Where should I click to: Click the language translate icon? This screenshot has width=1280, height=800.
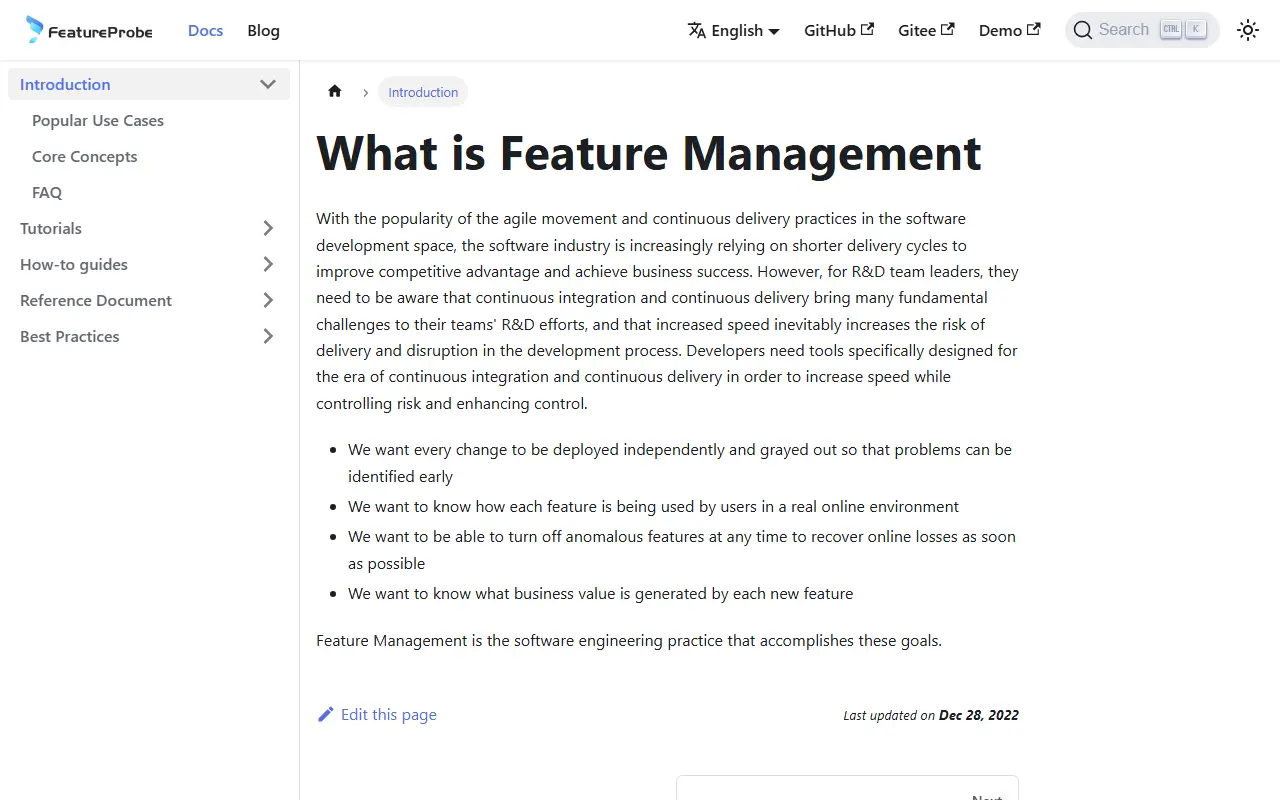click(697, 30)
